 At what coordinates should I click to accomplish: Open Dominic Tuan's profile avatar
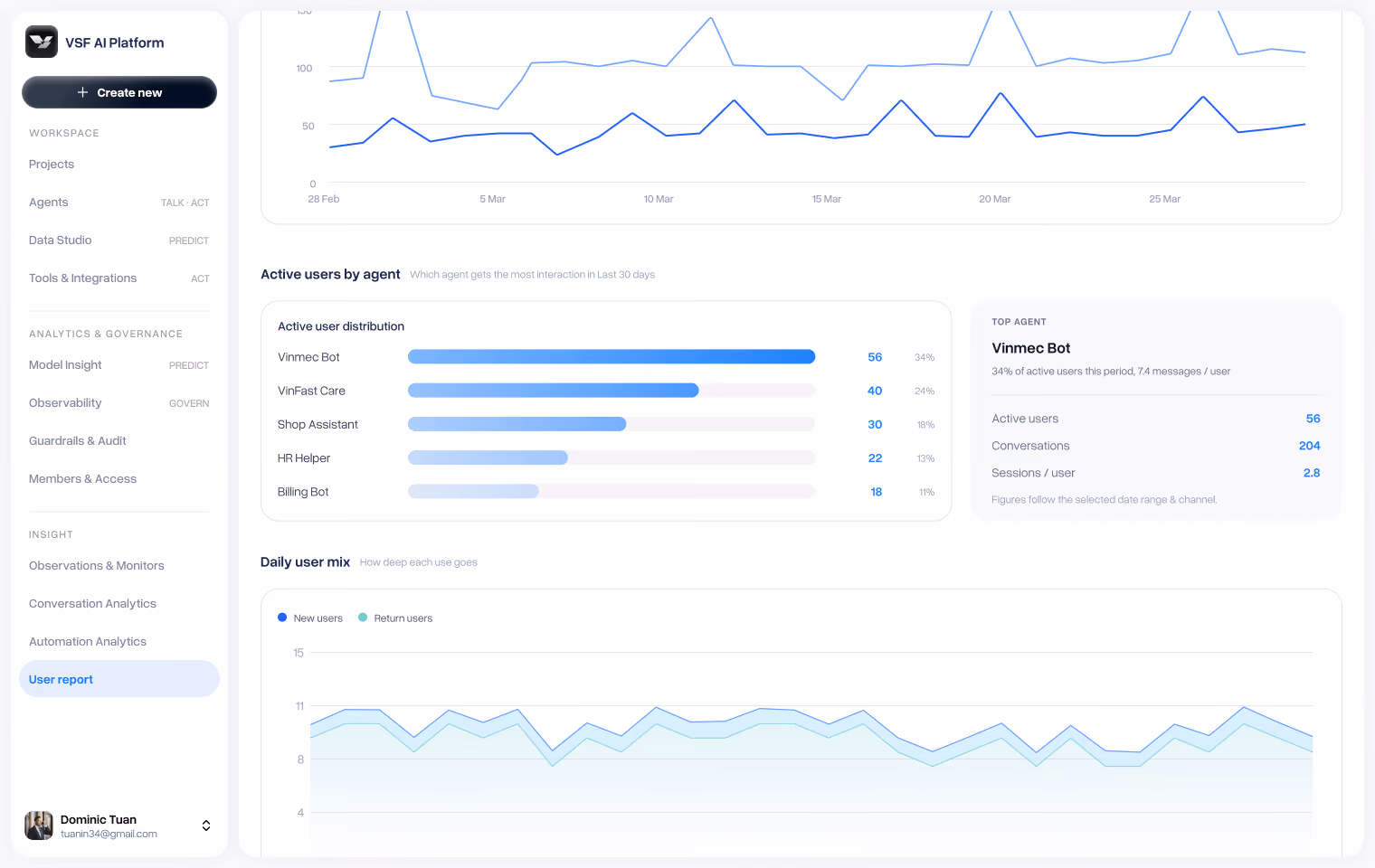coord(39,826)
